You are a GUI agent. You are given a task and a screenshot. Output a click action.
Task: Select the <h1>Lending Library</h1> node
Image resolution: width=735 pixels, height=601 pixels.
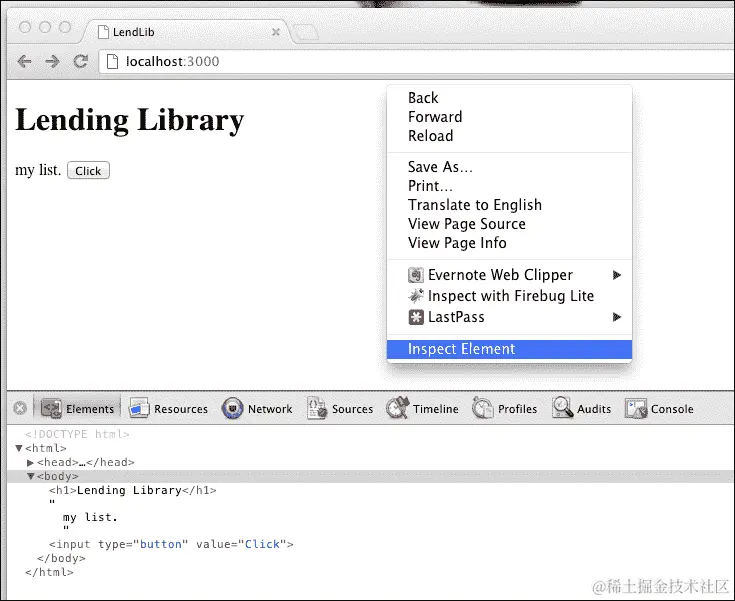133,490
